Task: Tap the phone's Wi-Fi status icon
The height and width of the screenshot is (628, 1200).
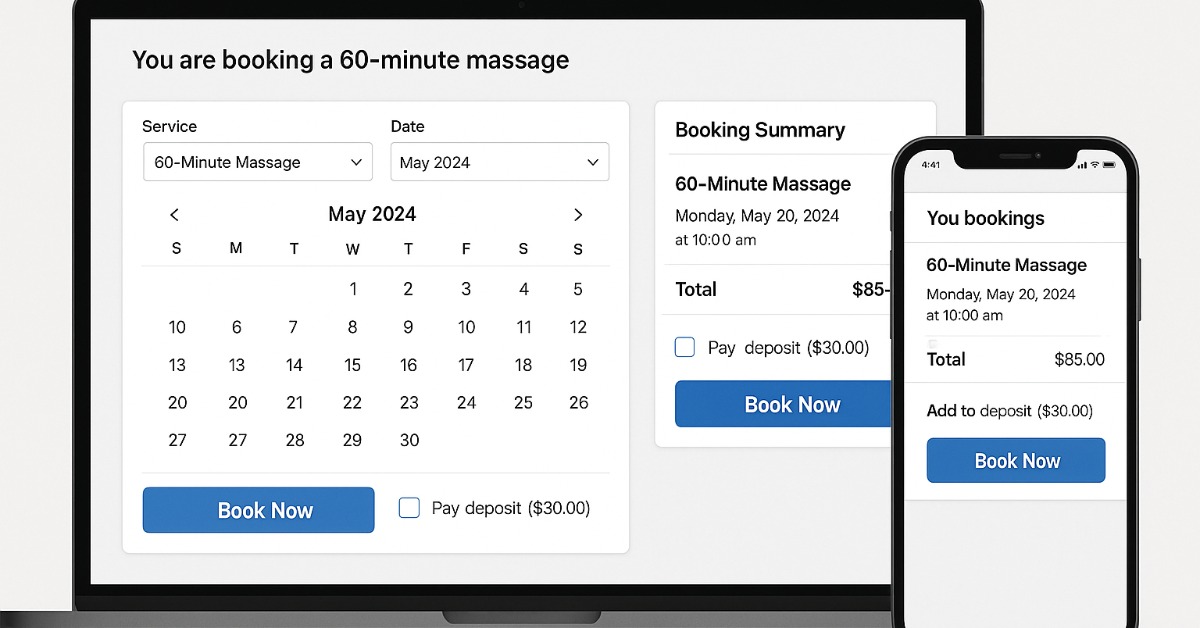Action: (1095, 164)
